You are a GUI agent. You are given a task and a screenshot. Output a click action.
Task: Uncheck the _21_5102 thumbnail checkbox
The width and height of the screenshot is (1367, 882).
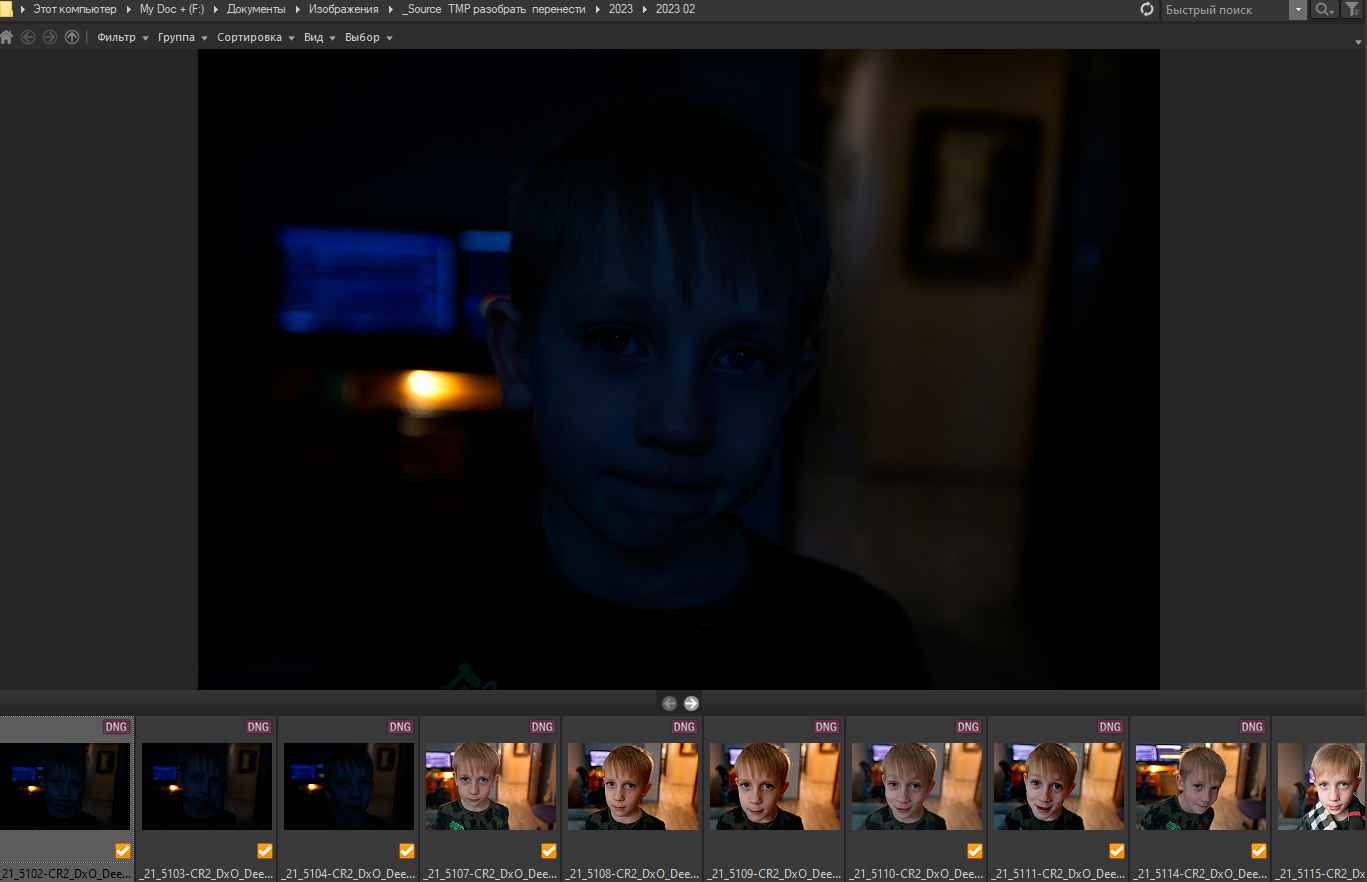123,851
